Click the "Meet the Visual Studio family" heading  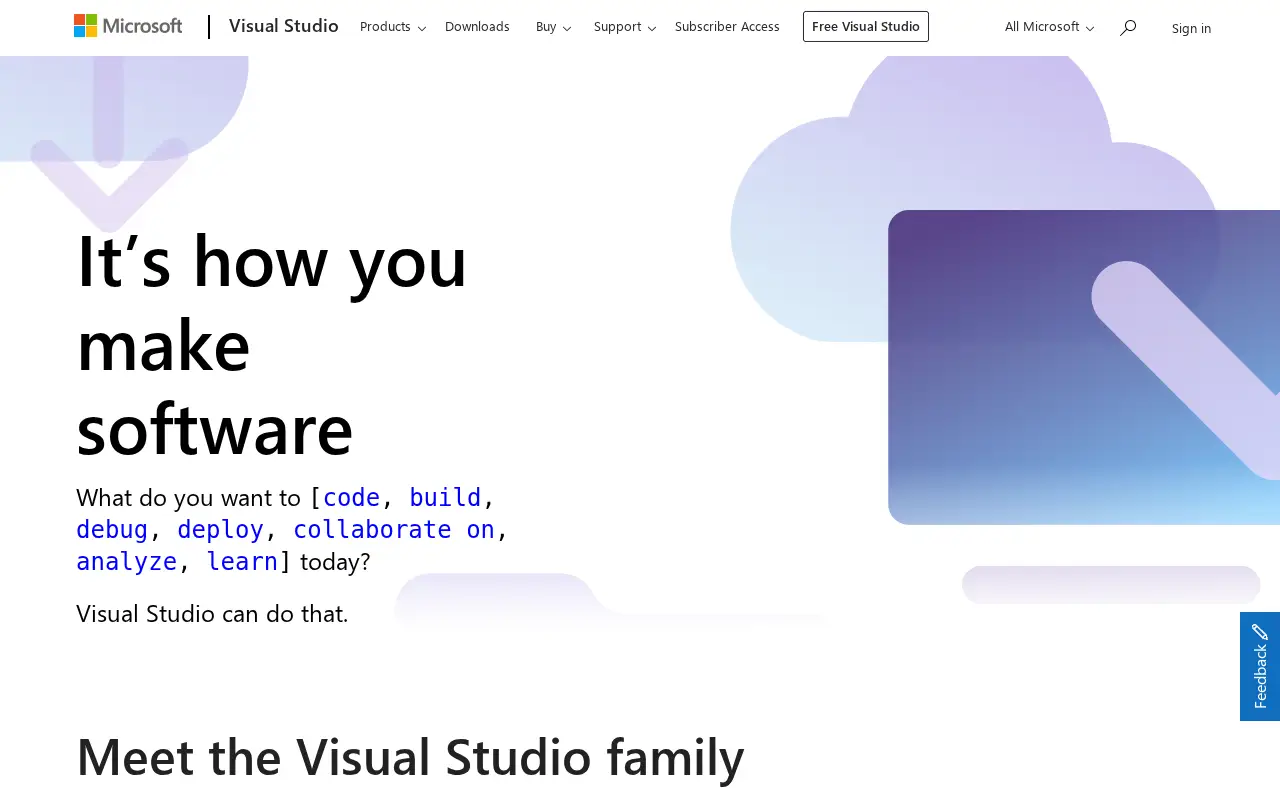coord(410,756)
